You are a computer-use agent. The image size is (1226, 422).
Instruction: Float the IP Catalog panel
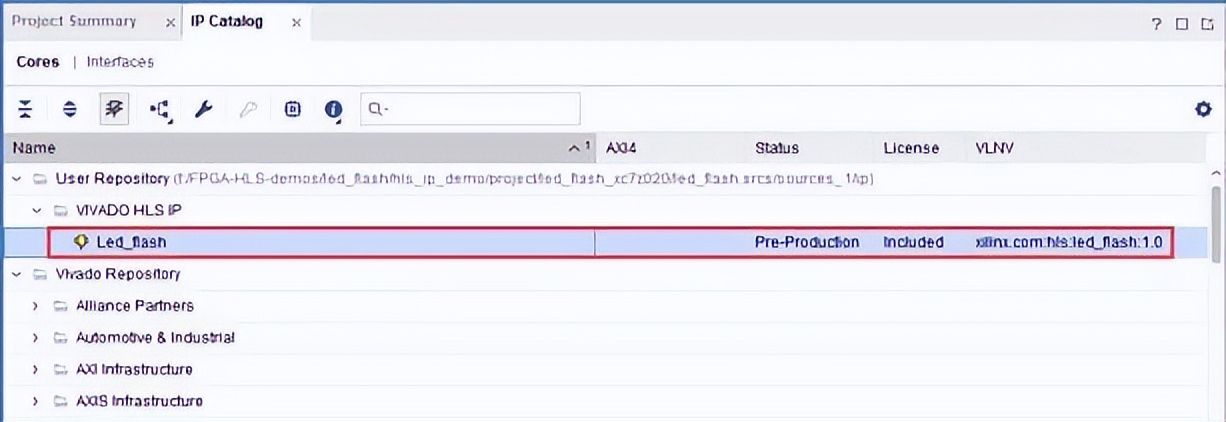[x=1206, y=23]
